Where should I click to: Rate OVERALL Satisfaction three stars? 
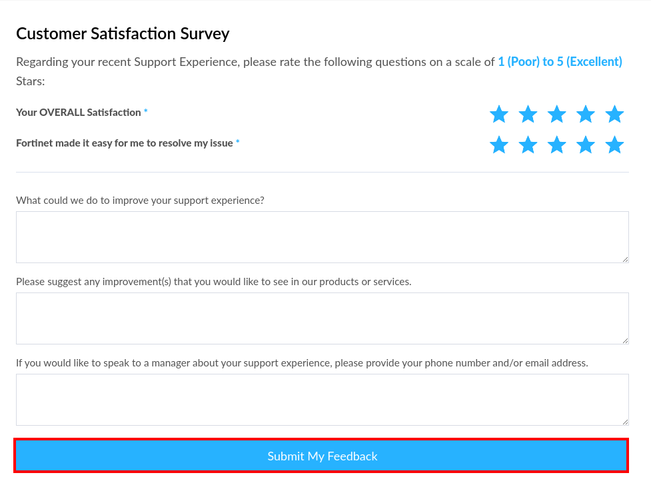click(557, 114)
